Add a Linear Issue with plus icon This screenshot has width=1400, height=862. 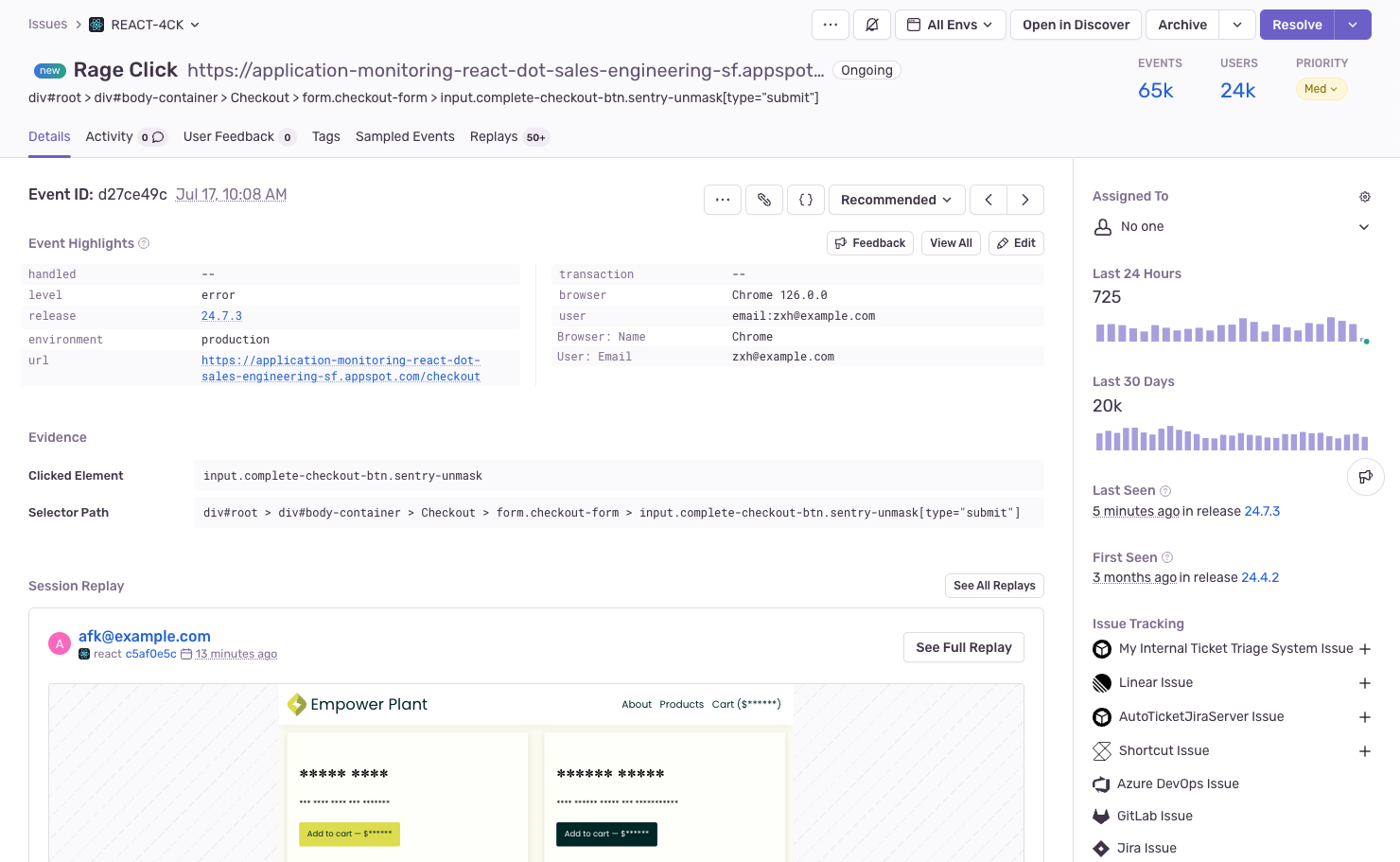(1365, 683)
